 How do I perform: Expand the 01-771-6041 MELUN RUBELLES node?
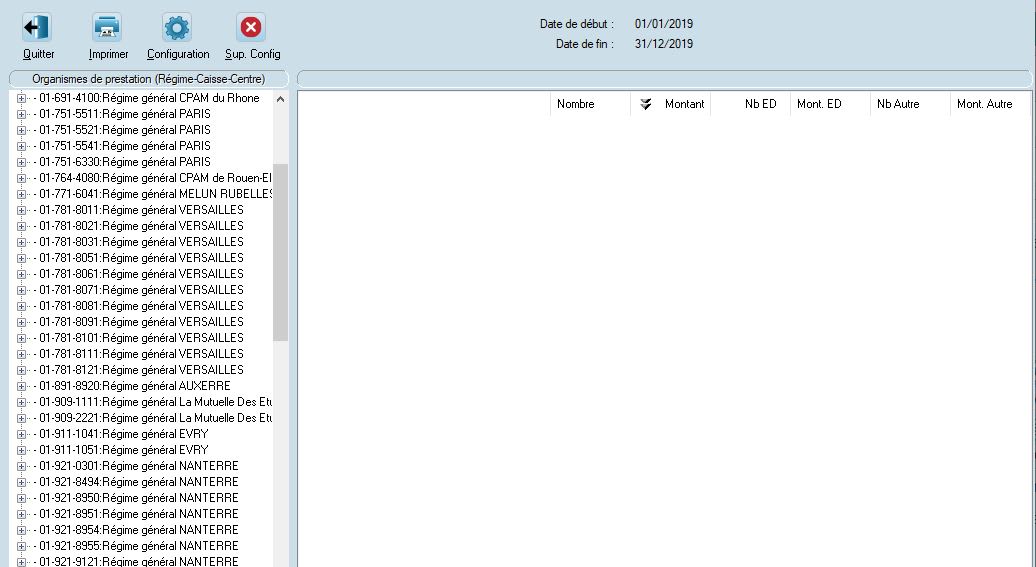21,194
